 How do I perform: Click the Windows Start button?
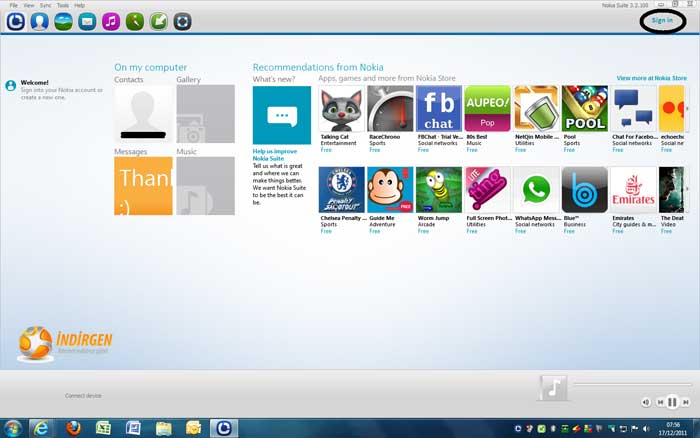12,429
